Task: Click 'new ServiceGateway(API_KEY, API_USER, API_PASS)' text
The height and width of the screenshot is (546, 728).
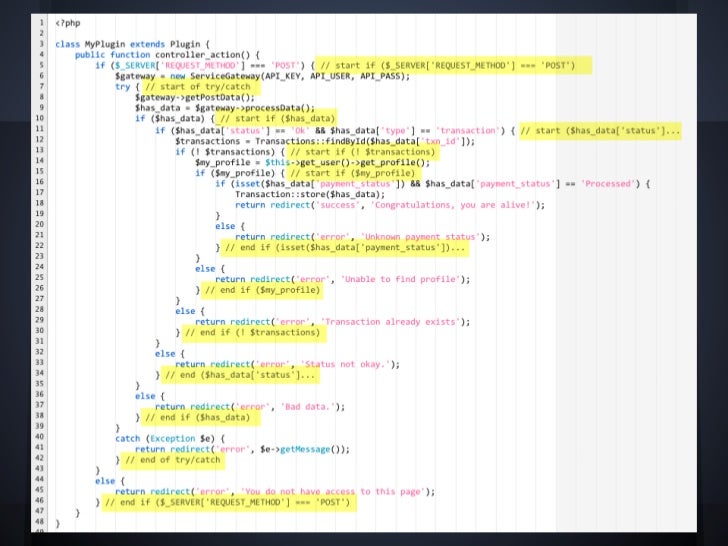Action: click(287, 76)
